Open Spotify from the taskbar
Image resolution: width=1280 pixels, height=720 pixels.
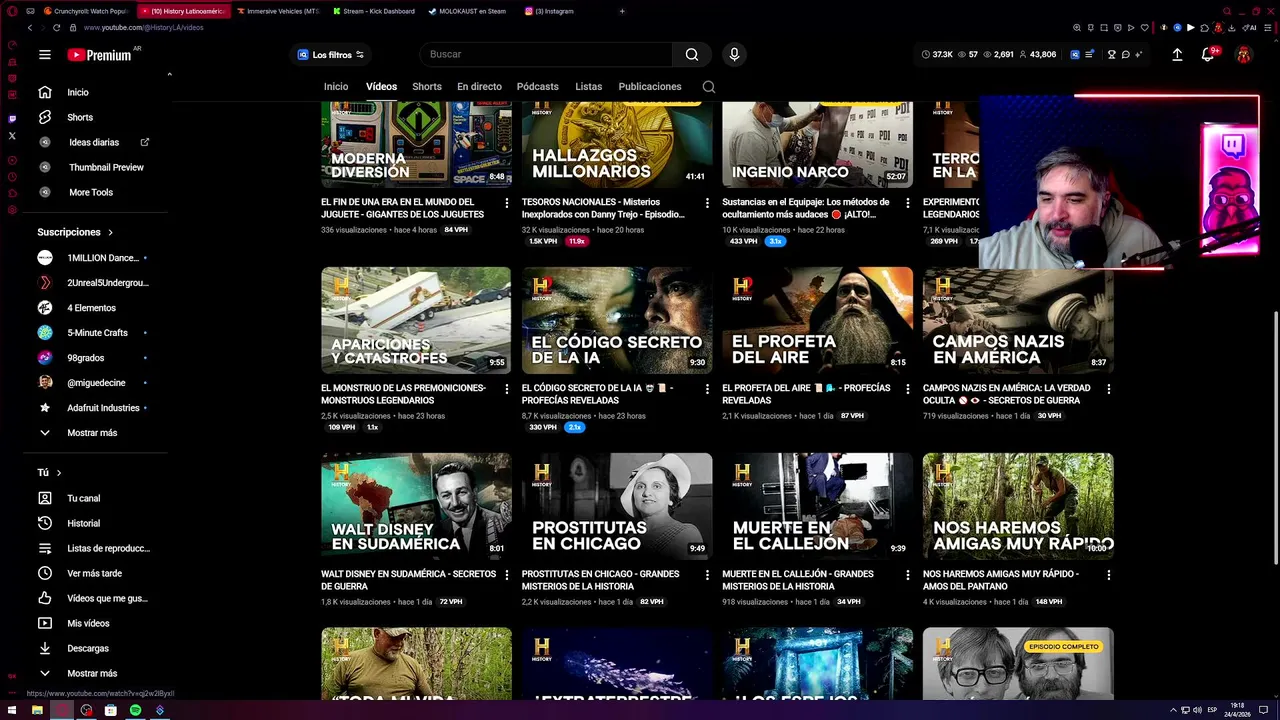pos(135,710)
